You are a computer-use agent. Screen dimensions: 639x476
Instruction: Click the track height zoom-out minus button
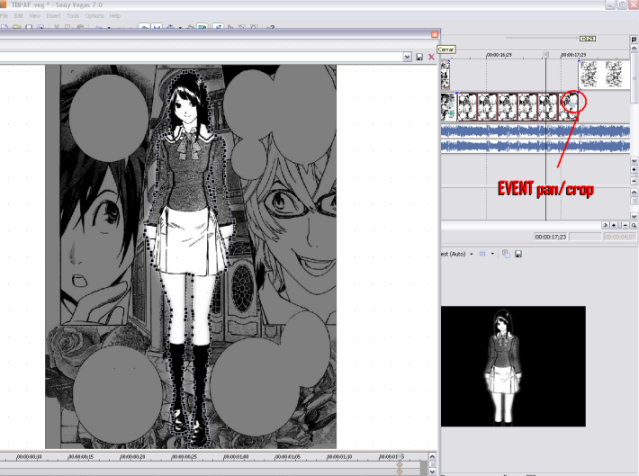point(634,181)
